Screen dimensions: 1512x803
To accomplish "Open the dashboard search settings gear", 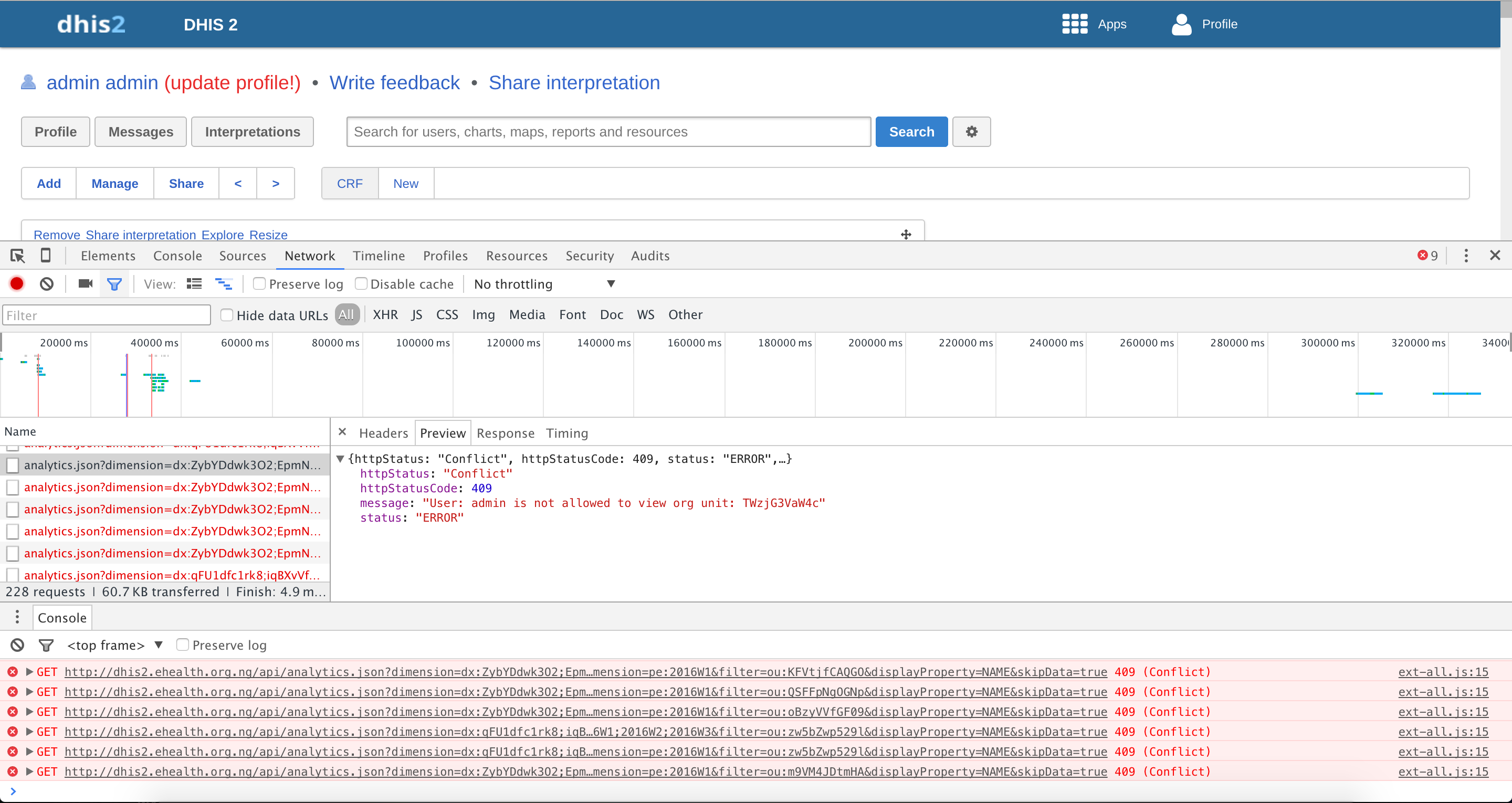I will [x=971, y=132].
